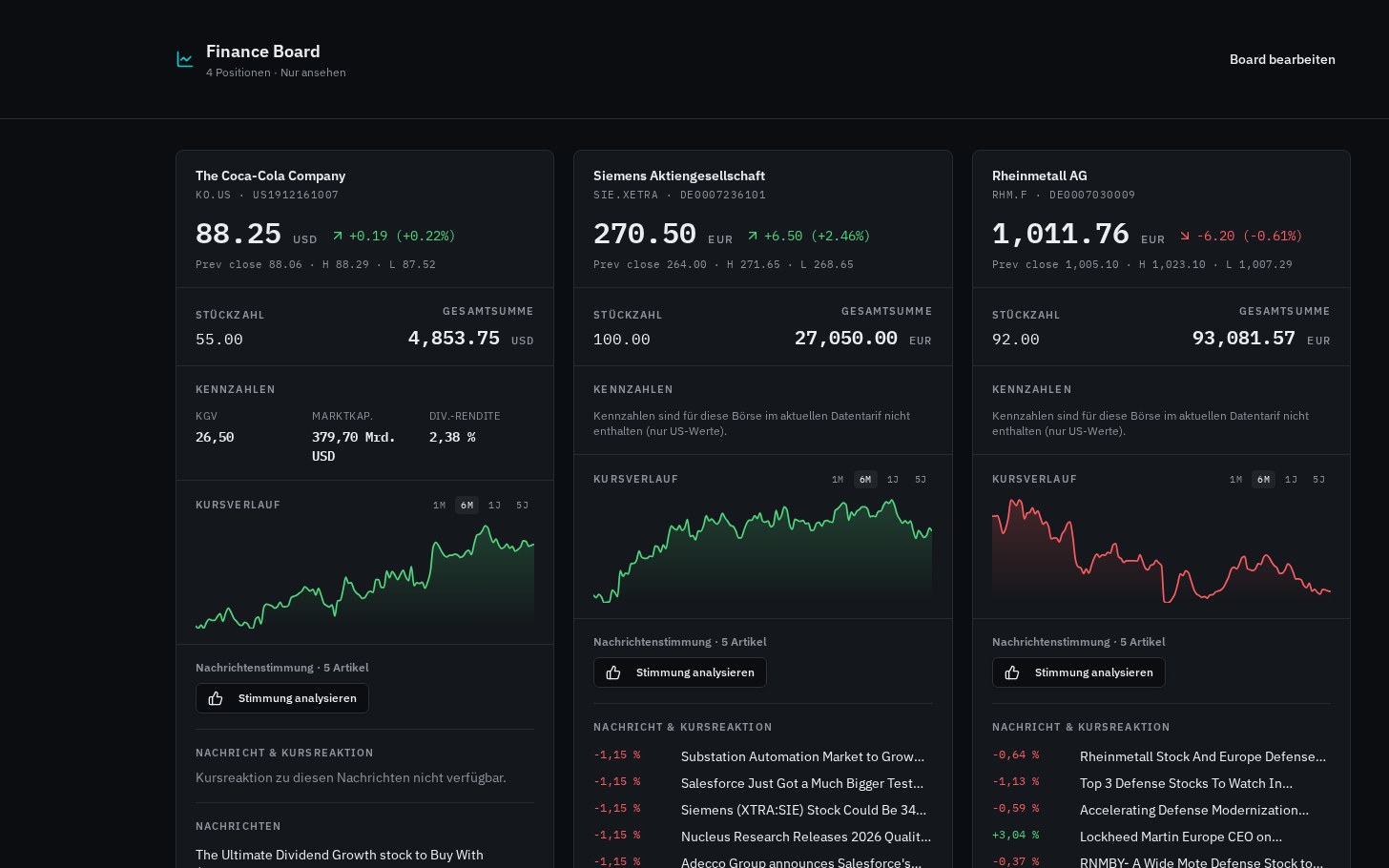Switch Coca-Cola chart to 5J

[522, 506]
